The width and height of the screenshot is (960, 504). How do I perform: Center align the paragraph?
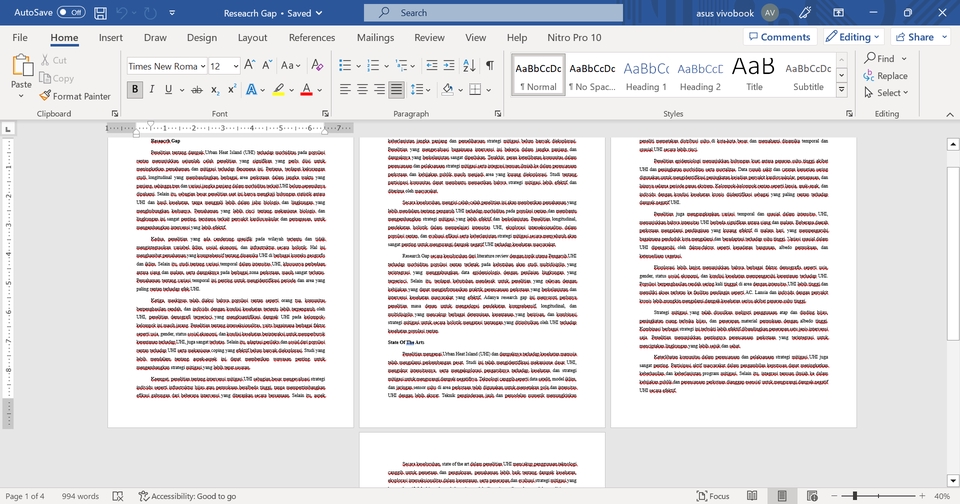pyautogui.click(x=360, y=90)
